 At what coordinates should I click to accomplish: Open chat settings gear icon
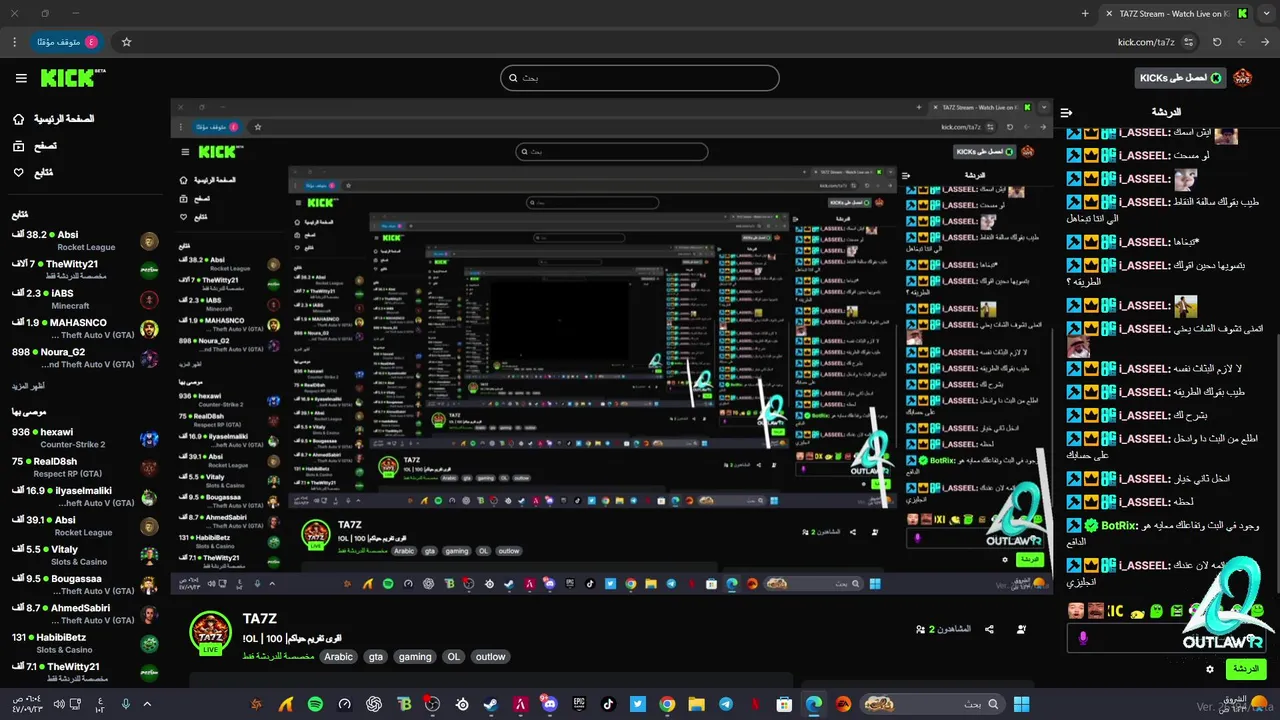(x=1210, y=668)
